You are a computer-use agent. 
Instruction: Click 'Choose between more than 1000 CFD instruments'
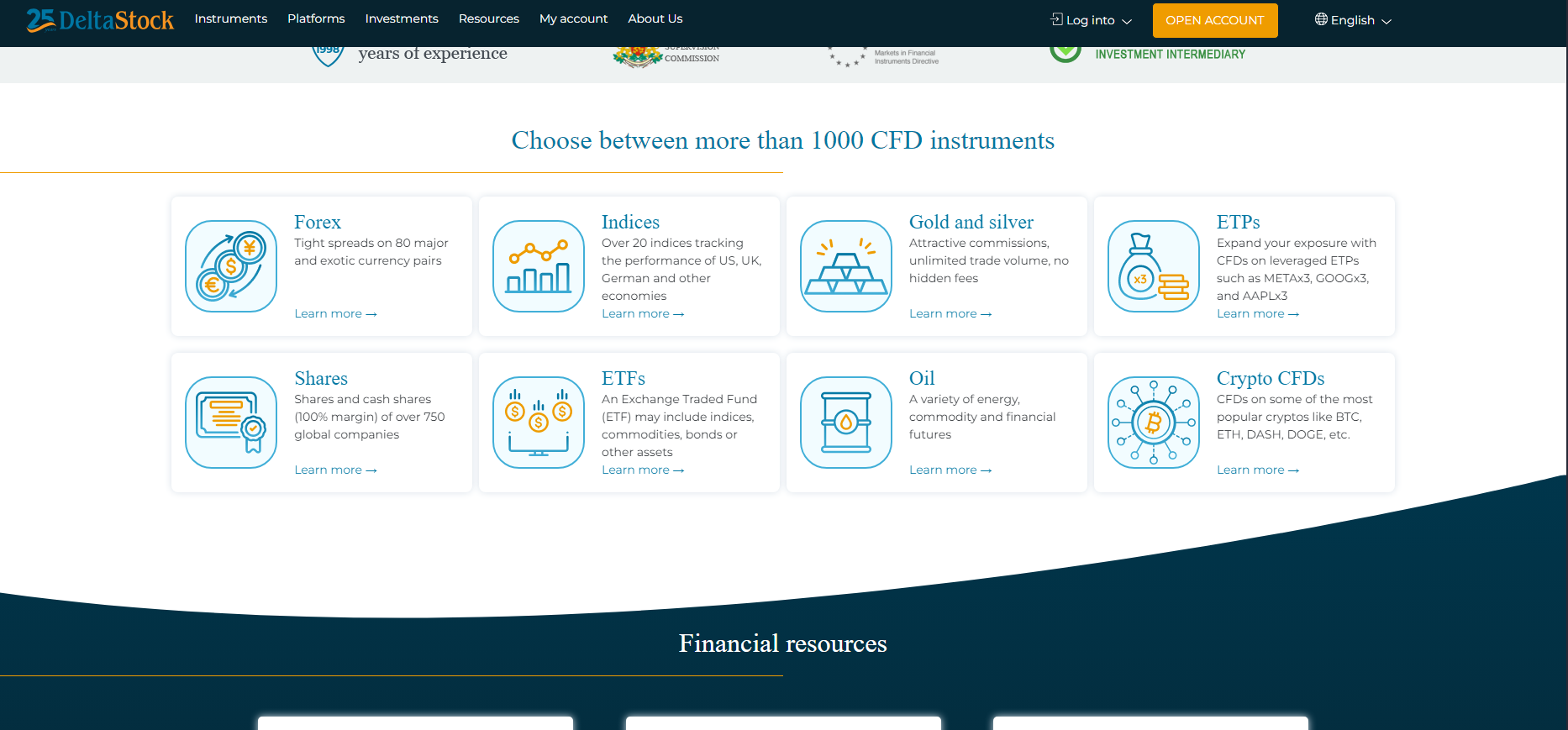tap(783, 140)
